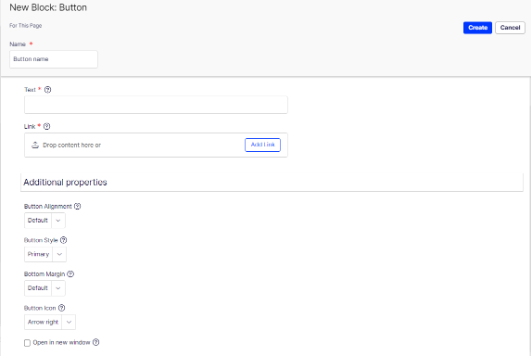
Task: Focus the Button name input field
Action: pos(54,59)
